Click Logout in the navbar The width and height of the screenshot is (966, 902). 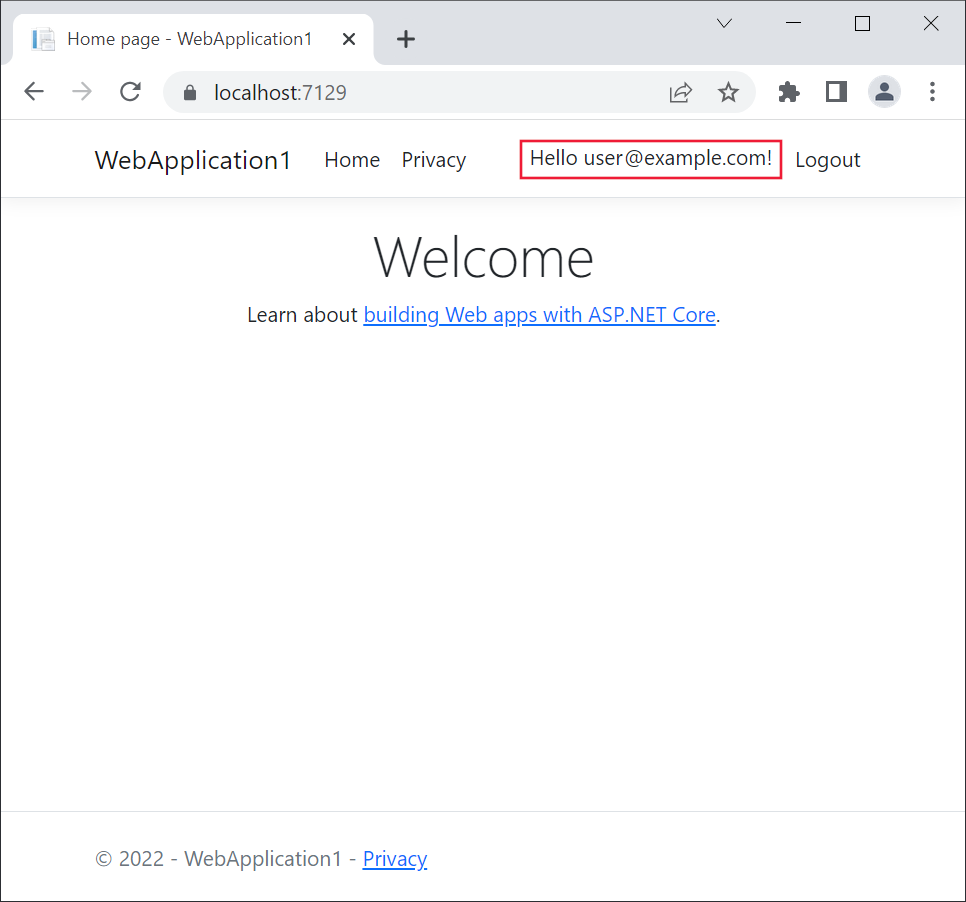pyautogui.click(x=827, y=159)
